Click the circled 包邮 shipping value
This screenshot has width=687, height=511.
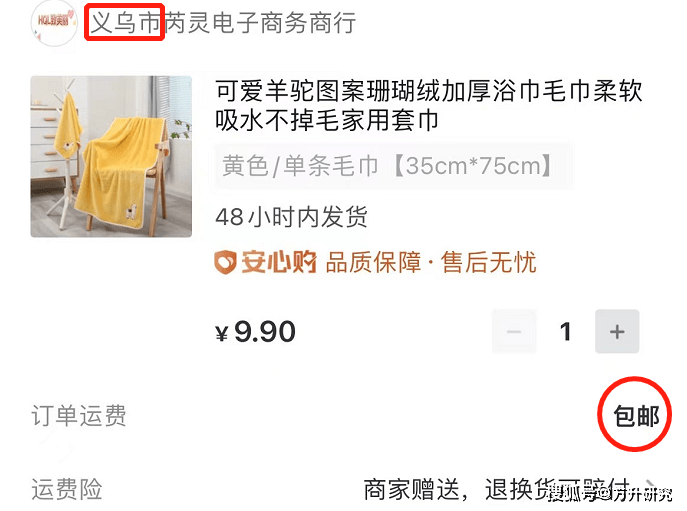coord(636,415)
